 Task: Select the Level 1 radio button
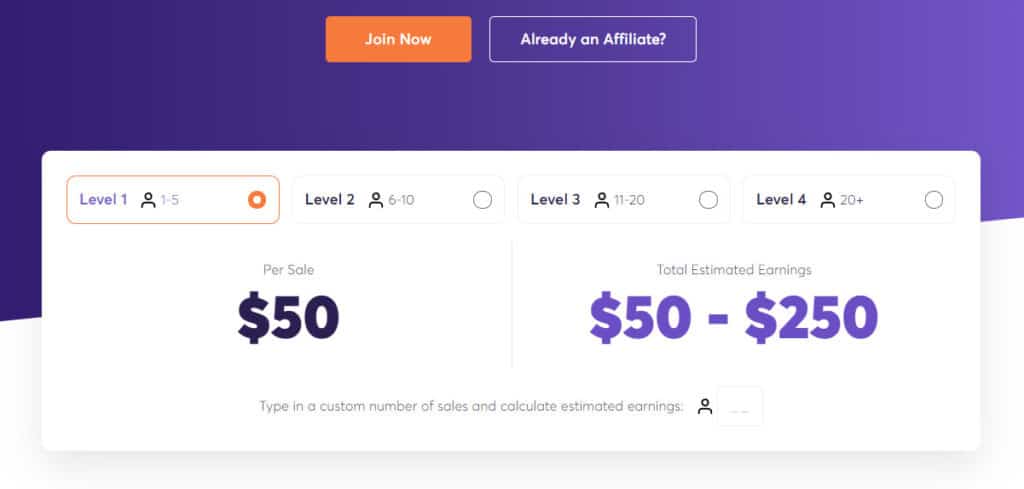click(257, 200)
